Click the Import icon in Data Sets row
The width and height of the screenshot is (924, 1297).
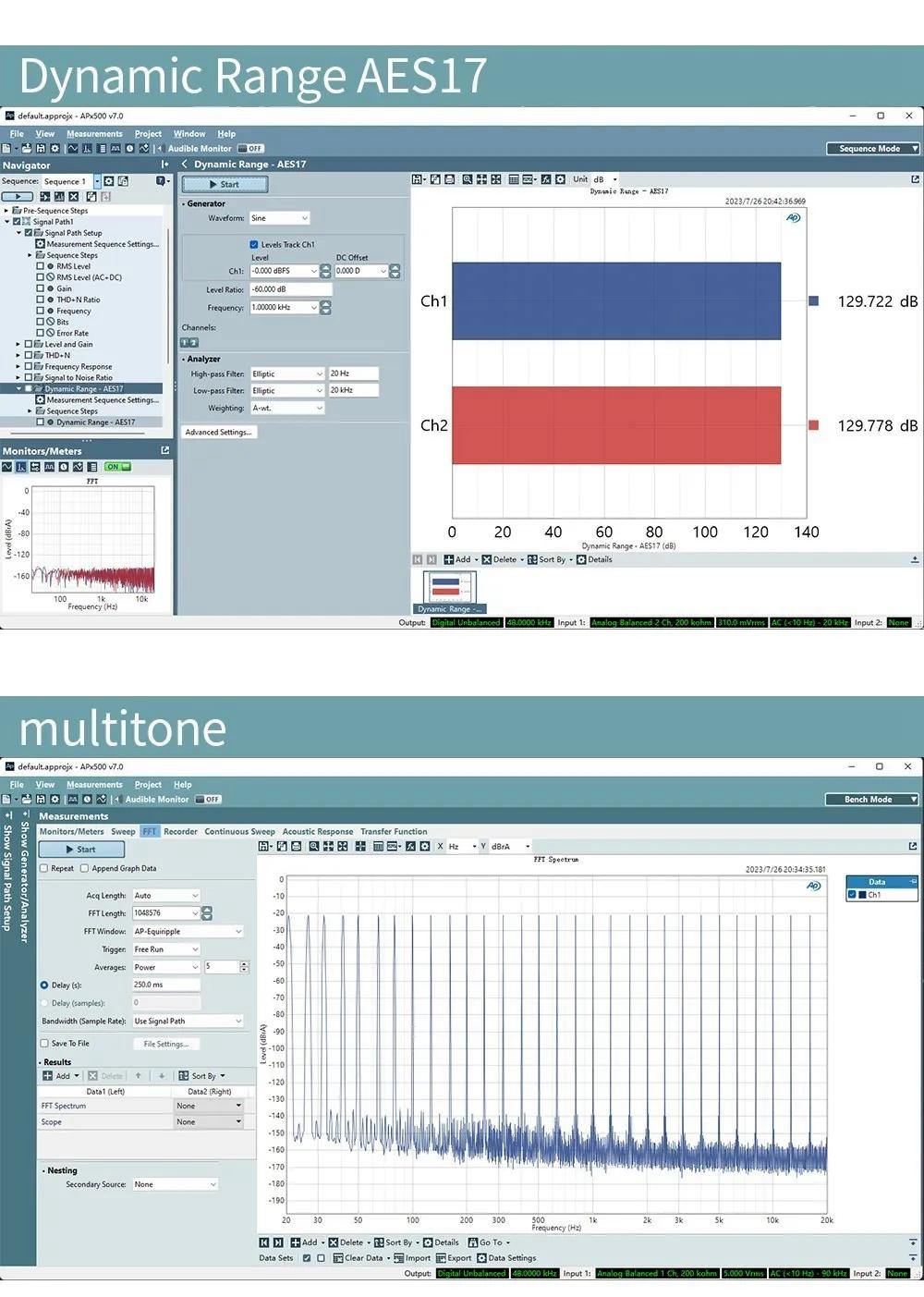click(x=398, y=1258)
